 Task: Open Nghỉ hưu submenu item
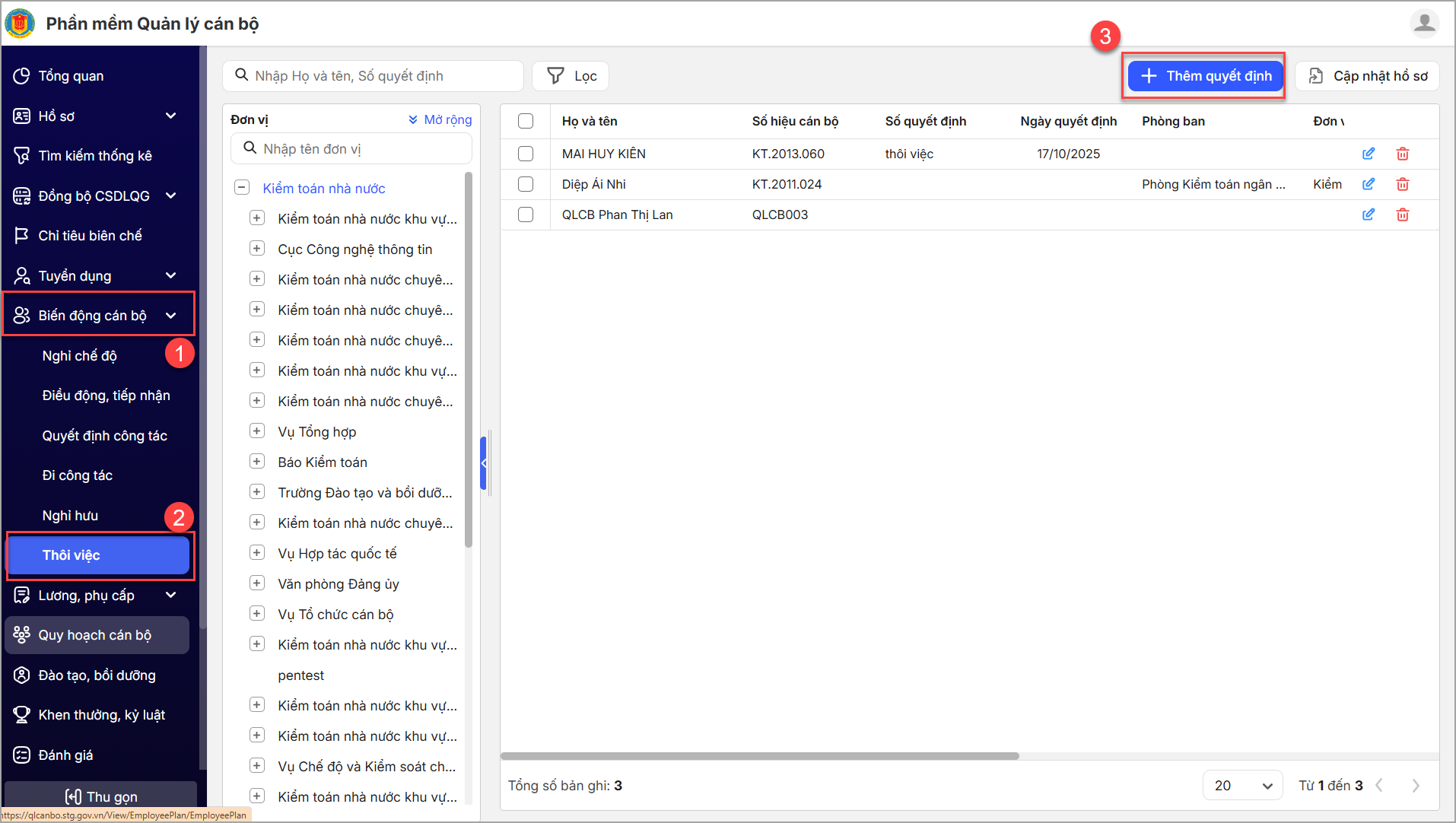pyautogui.click(x=70, y=516)
